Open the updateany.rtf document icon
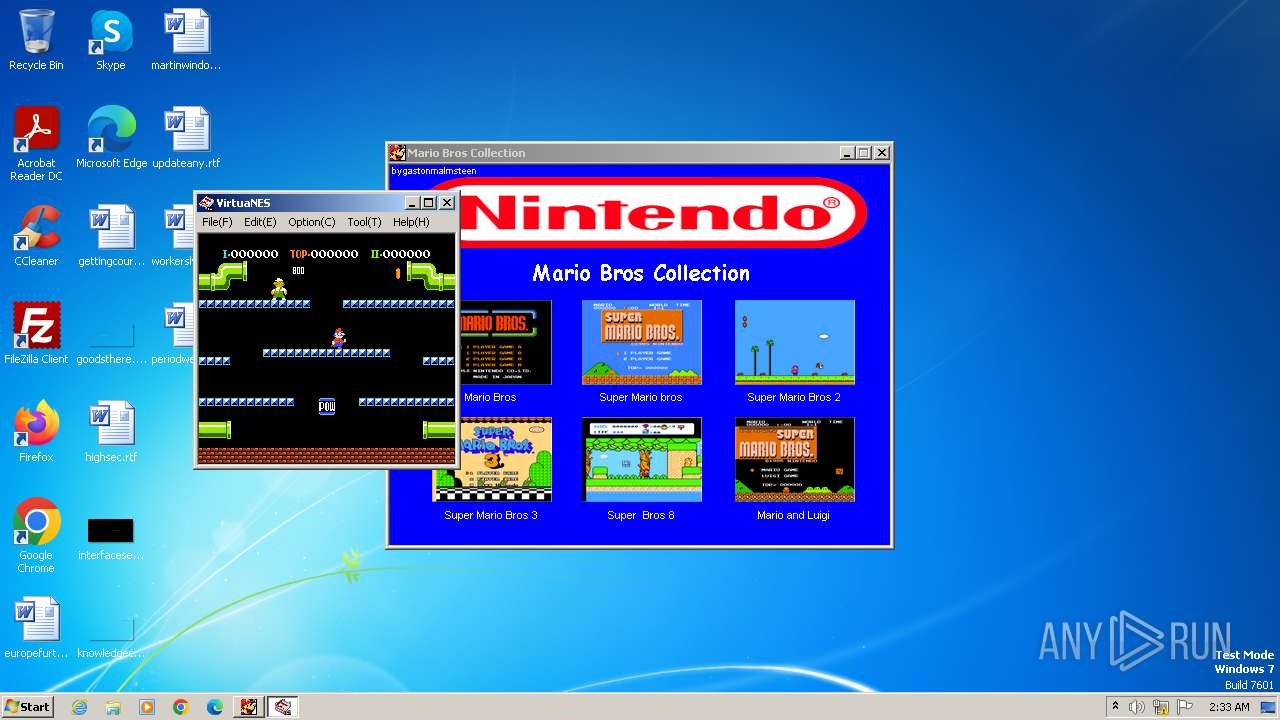This screenshot has width=1280, height=720. point(186,138)
